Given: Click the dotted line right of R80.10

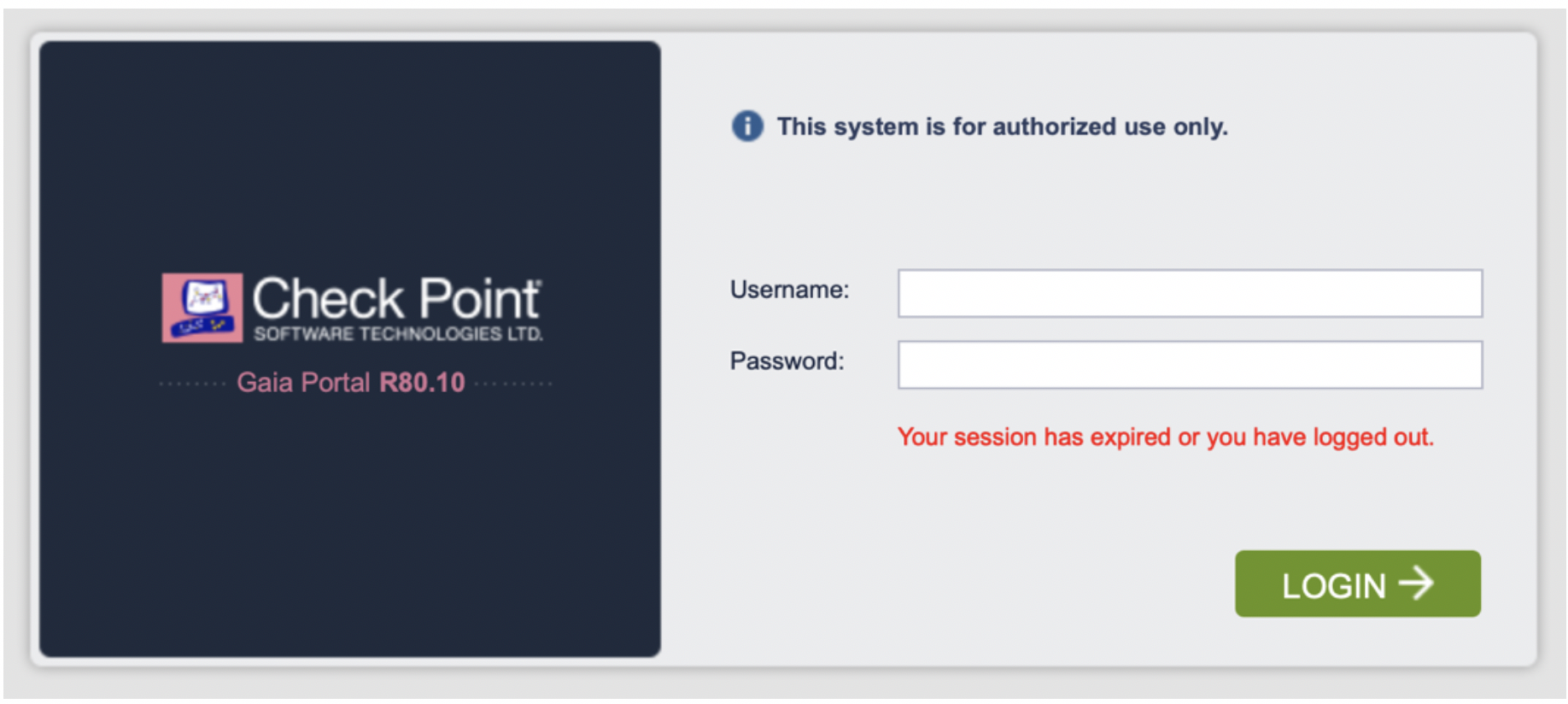Looking at the screenshot, I should click(x=513, y=384).
